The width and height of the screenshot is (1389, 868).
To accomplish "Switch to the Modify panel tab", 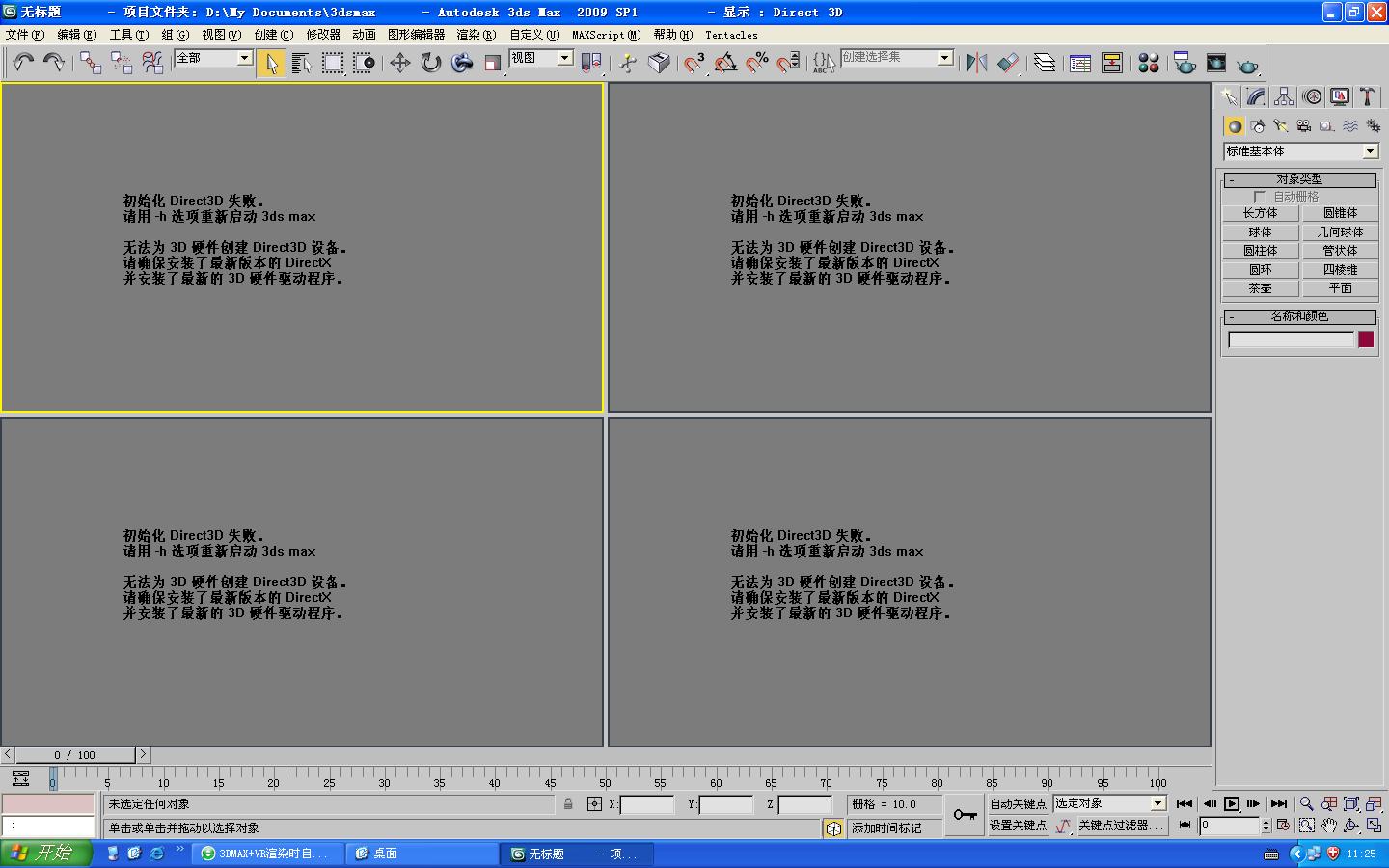I will 1256,96.
